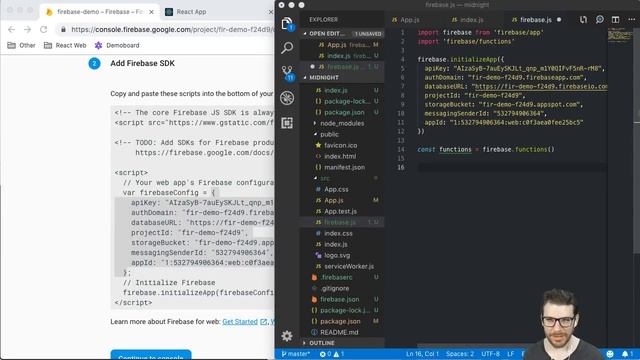Click Ln 16, Col 1 in status bar

coord(422,354)
